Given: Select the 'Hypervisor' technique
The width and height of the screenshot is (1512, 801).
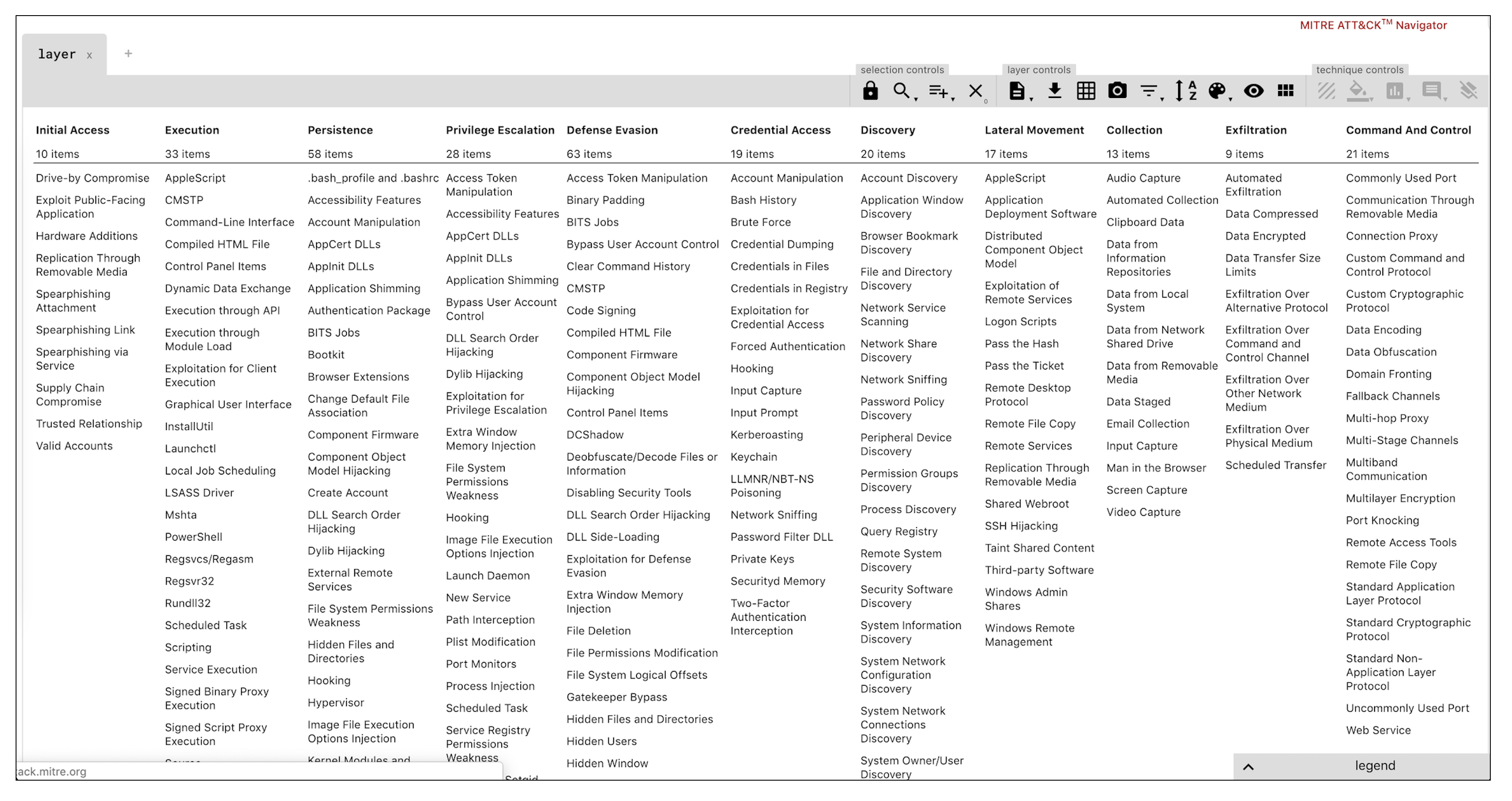Looking at the screenshot, I should [336, 703].
